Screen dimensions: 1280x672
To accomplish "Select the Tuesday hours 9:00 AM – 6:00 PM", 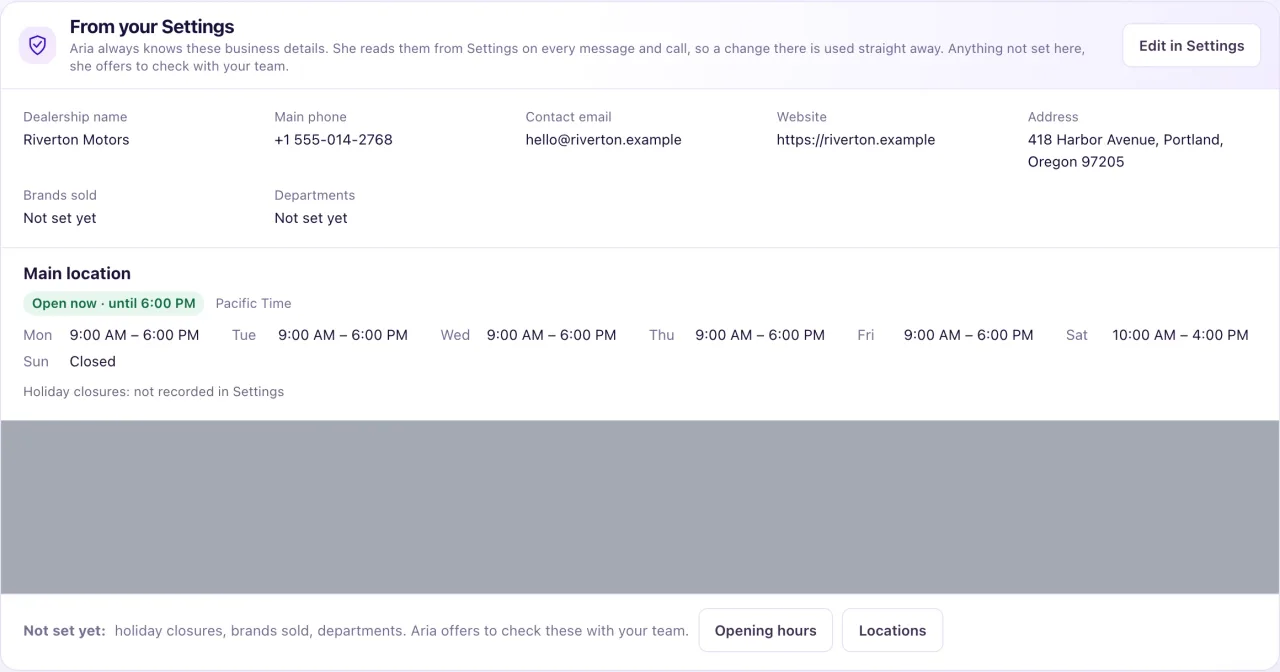I will pos(343,335).
